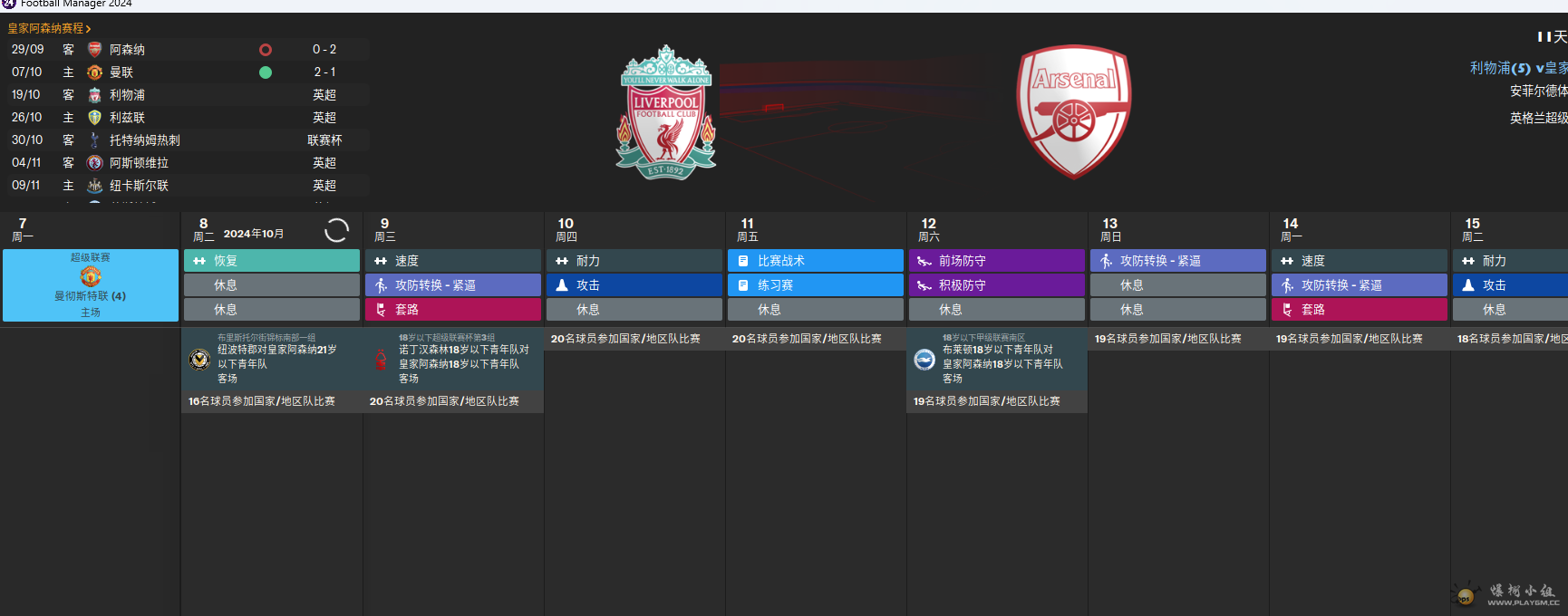
Task: Select the 练习赛 session on Friday 11
Action: (816, 285)
